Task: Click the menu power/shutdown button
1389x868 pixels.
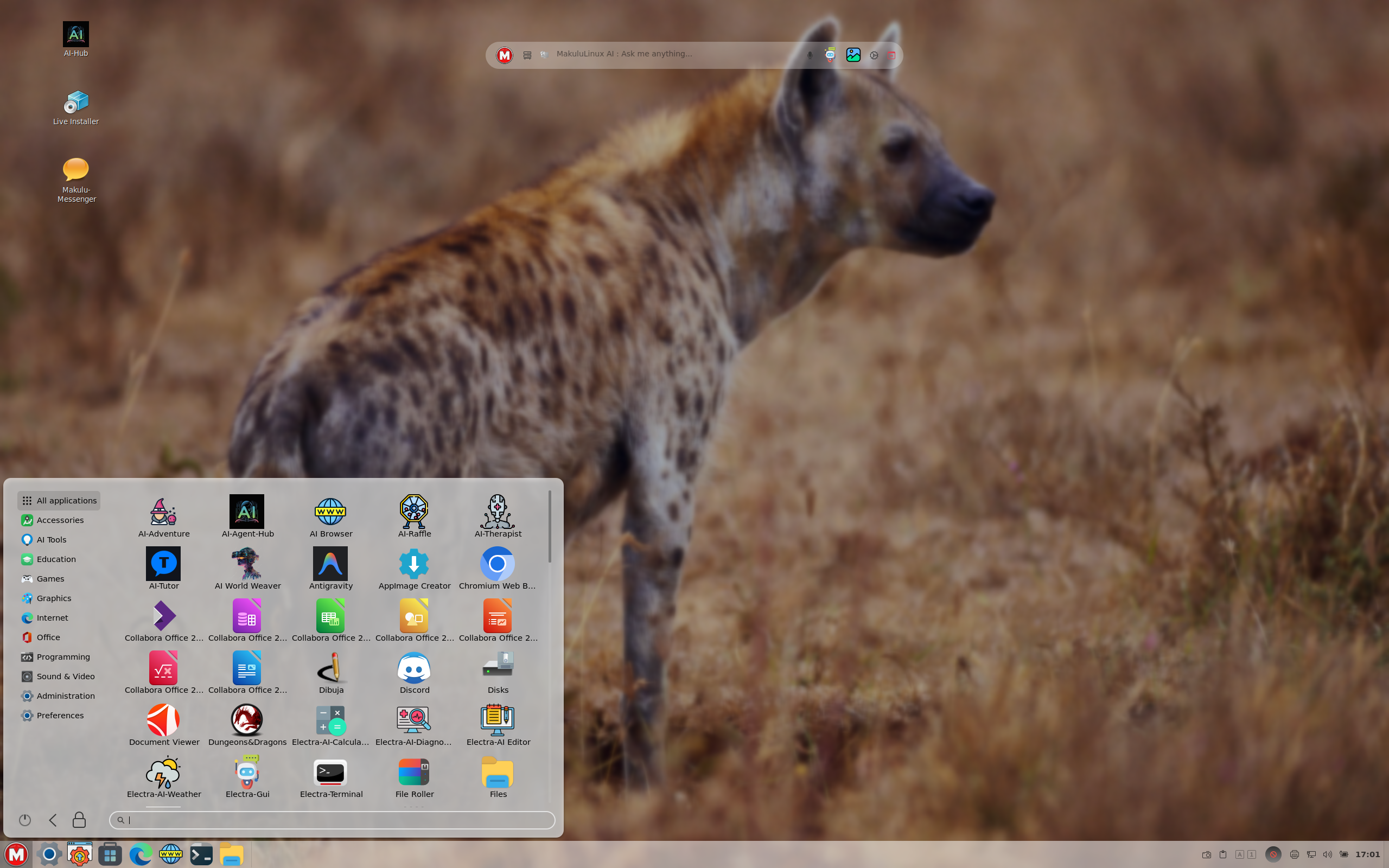Action: tap(24, 820)
